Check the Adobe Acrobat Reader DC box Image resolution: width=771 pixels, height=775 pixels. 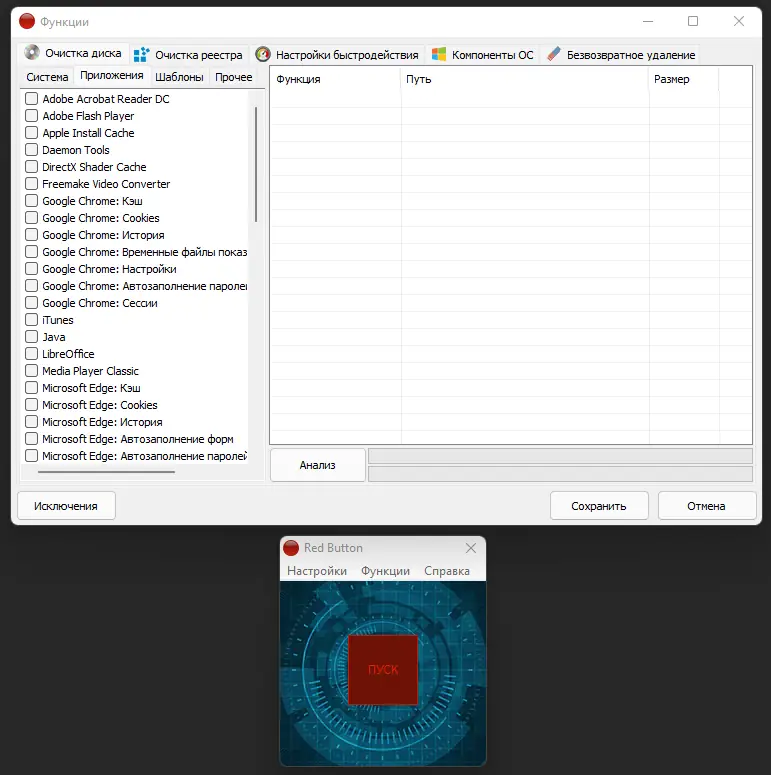32,98
